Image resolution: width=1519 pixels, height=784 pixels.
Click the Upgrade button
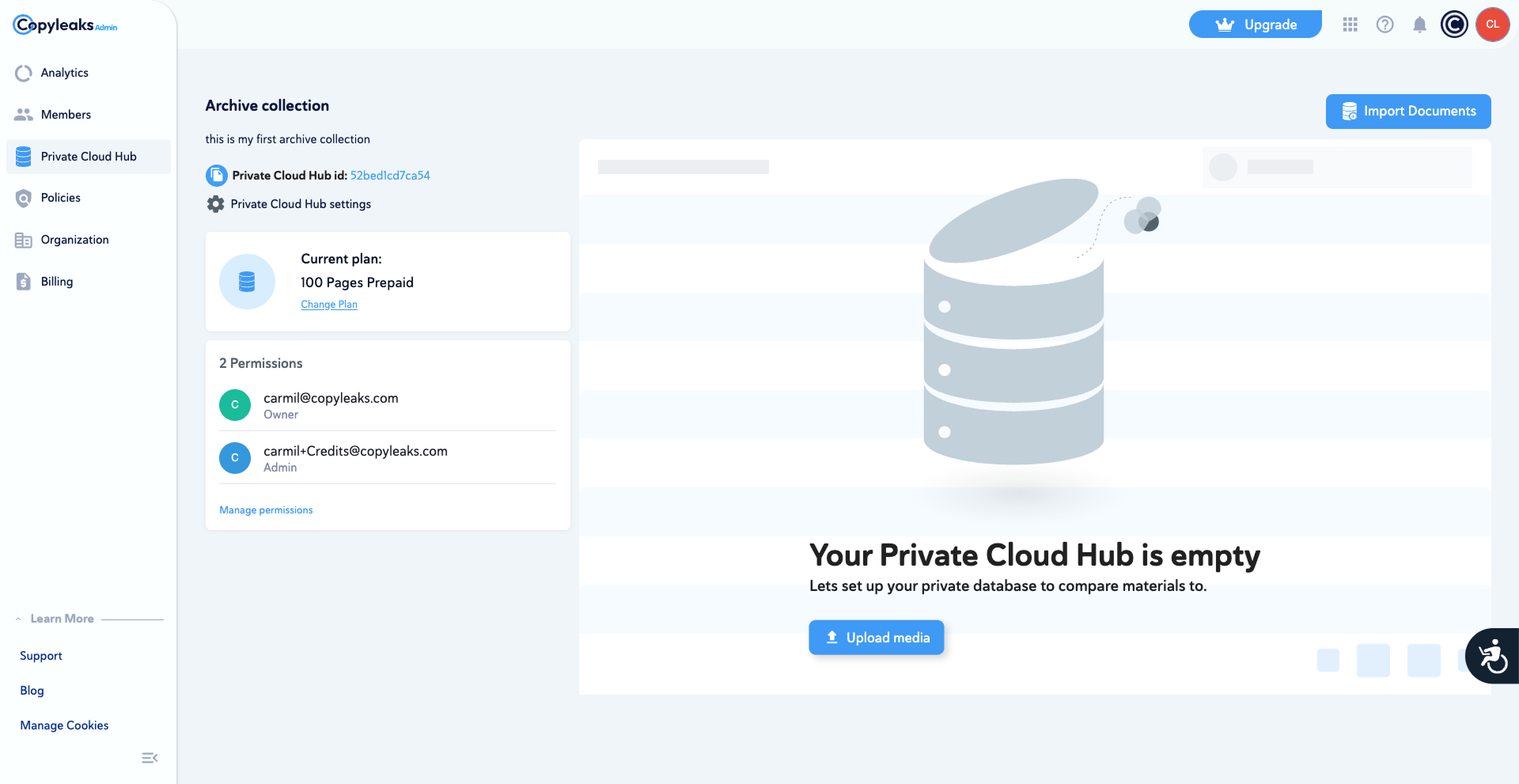[1256, 25]
